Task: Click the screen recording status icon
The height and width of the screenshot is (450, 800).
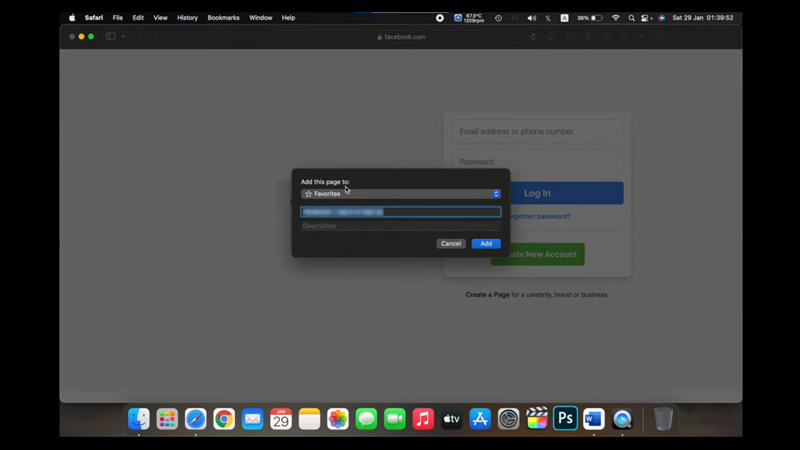Action: tap(440, 18)
